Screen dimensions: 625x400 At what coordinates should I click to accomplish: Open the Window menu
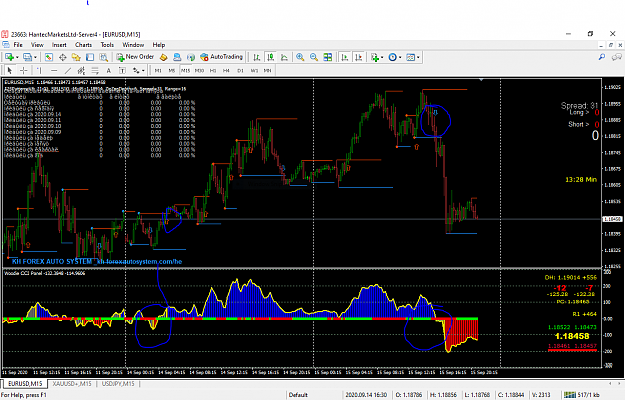coord(133,45)
